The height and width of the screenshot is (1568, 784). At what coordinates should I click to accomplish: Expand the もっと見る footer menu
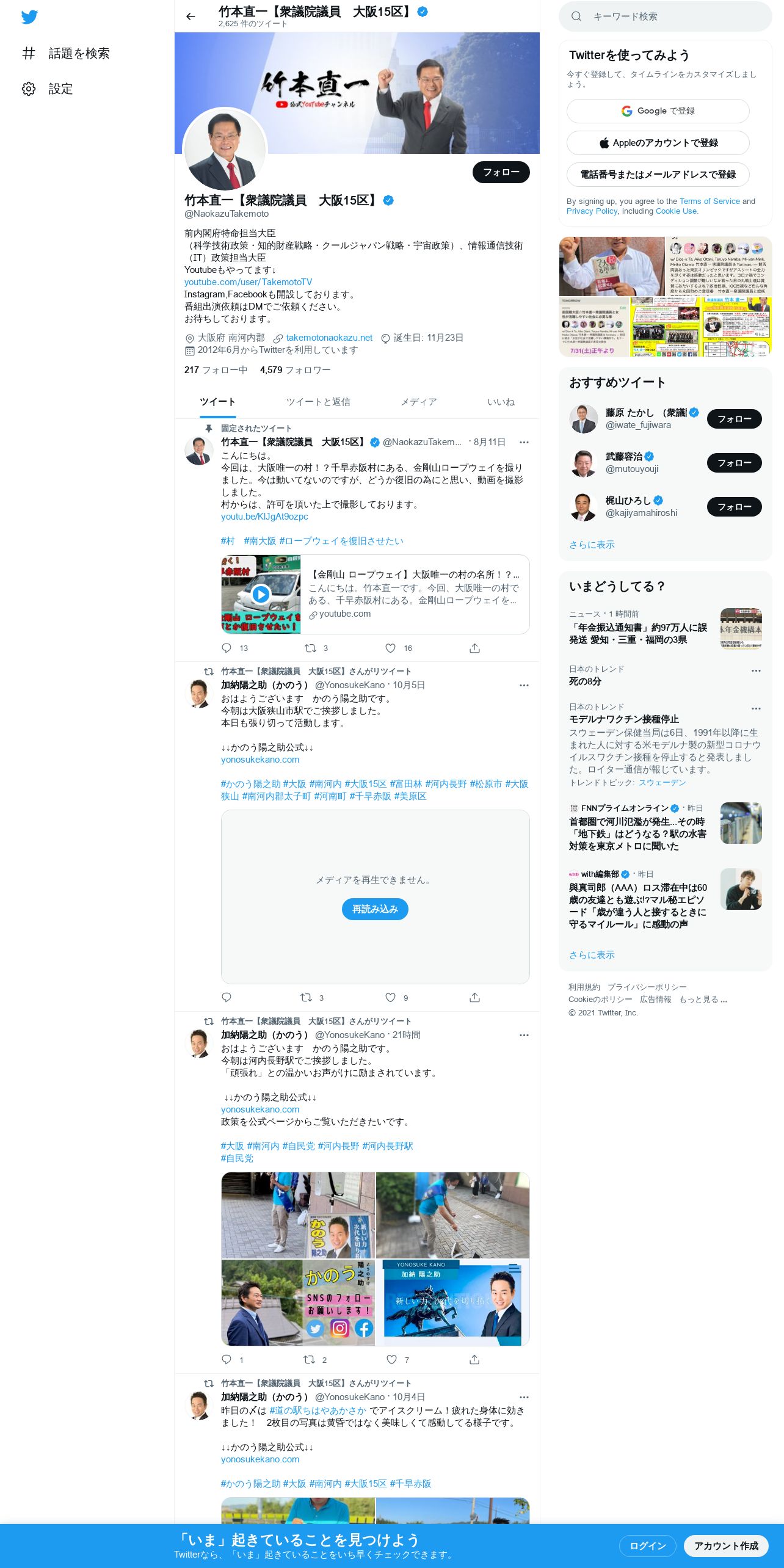tap(703, 1000)
